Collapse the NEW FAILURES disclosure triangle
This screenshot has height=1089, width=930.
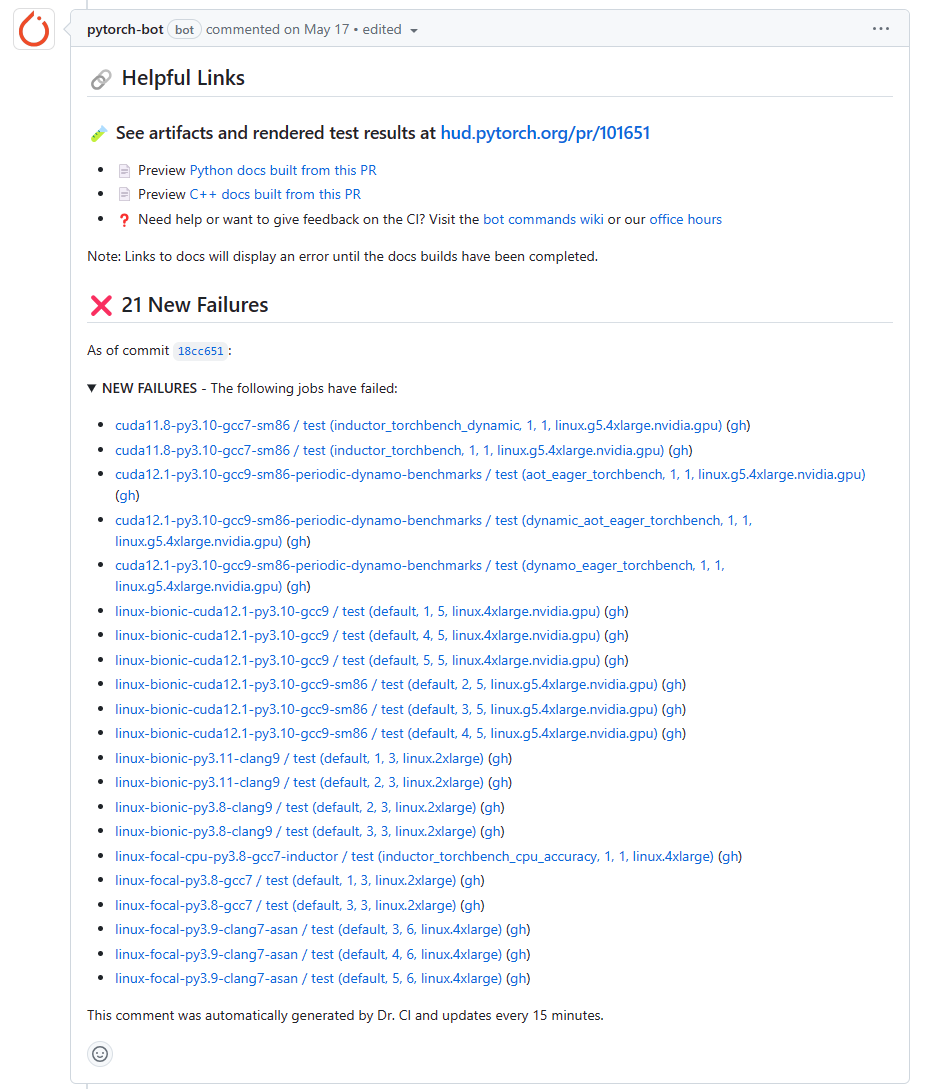[92, 388]
